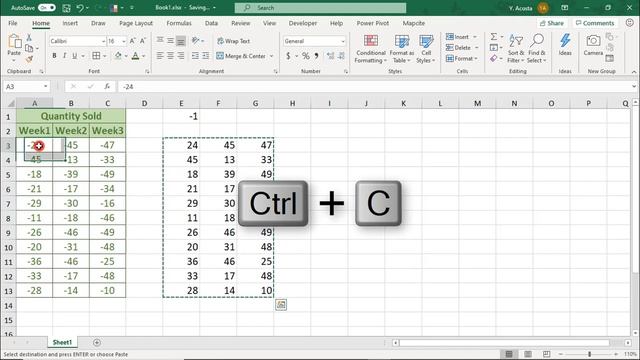
Task: Open the Power Pivot tab
Action: click(373, 23)
